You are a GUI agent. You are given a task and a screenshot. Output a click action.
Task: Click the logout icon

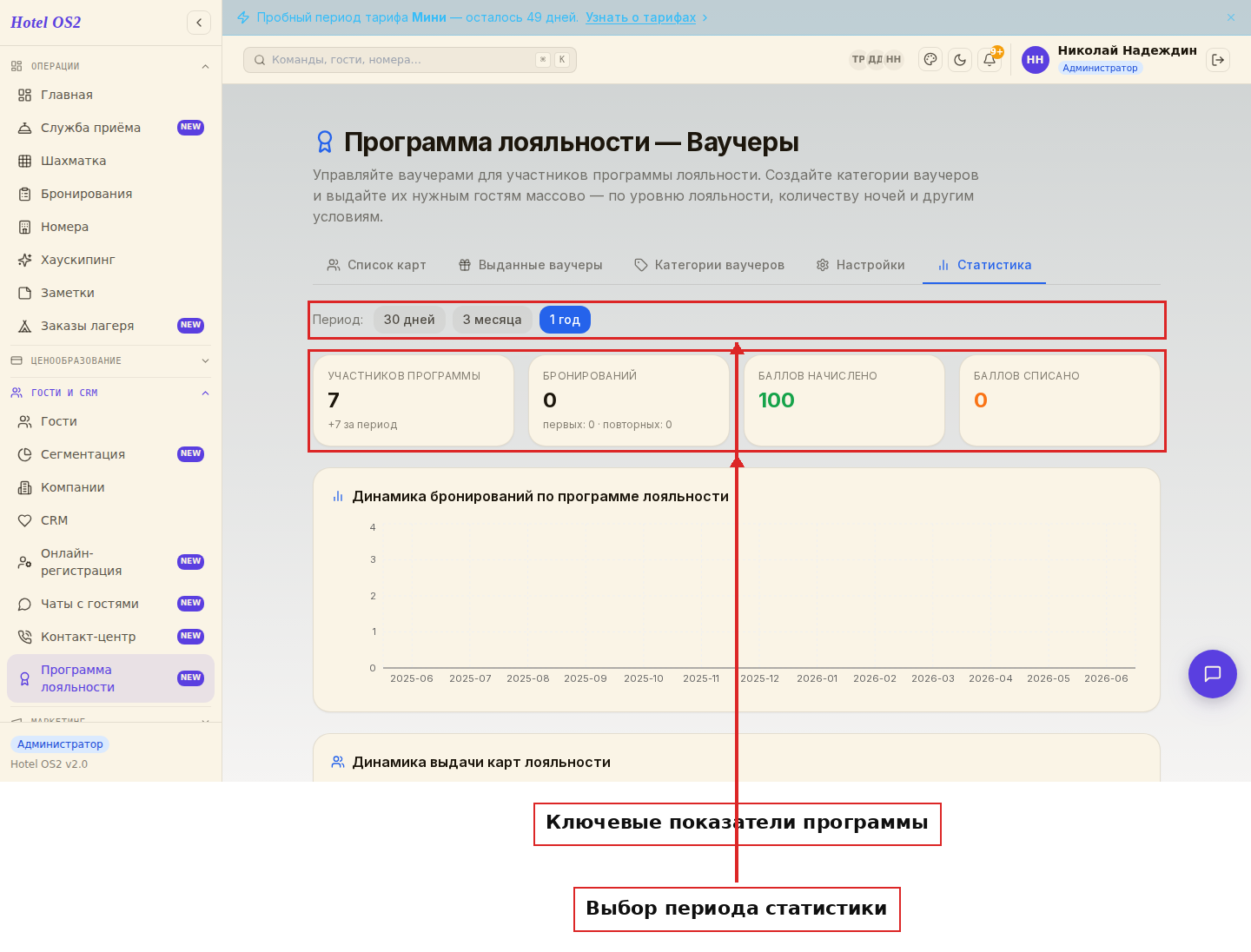(1218, 60)
